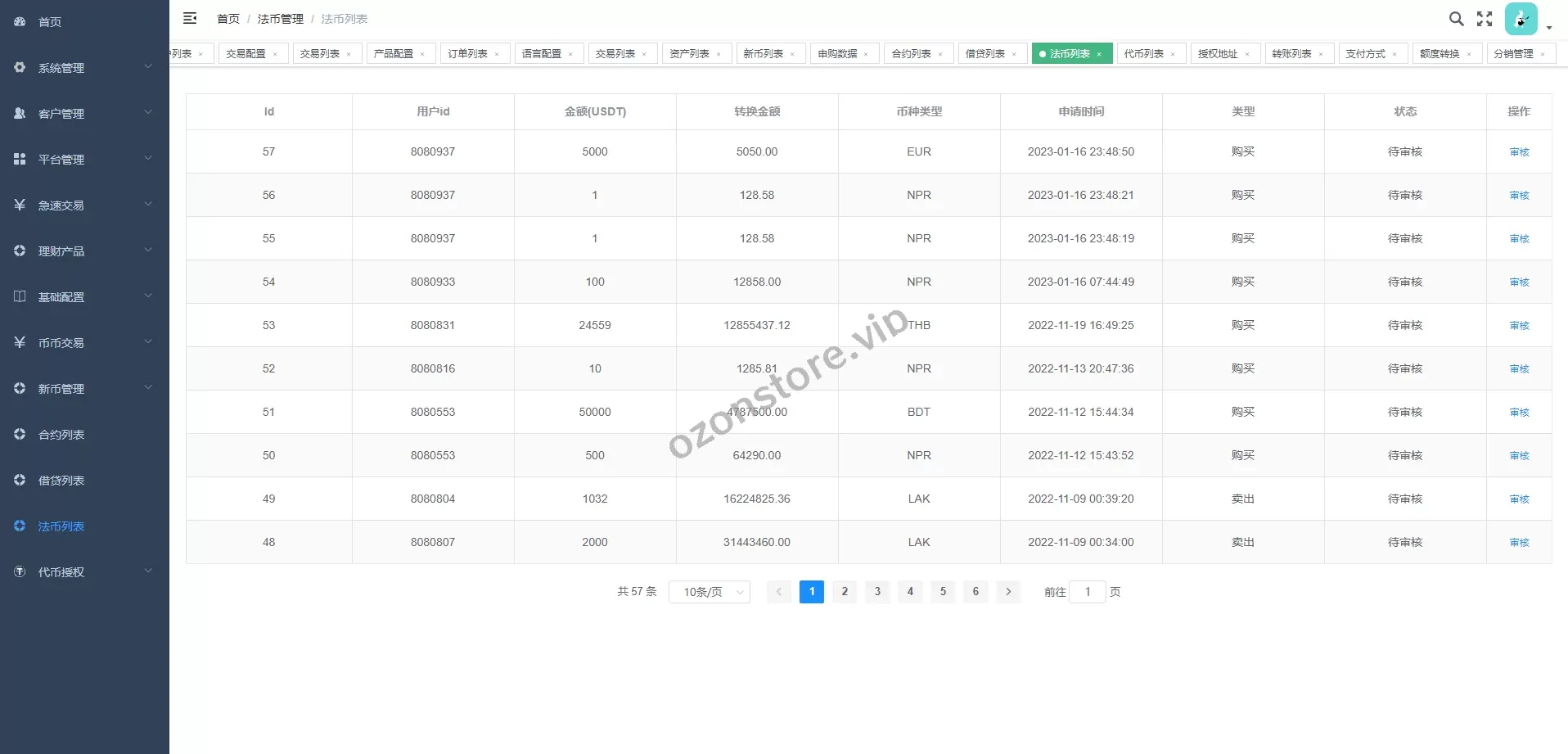Open the 10条/页 page size dropdown

[x=709, y=592]
